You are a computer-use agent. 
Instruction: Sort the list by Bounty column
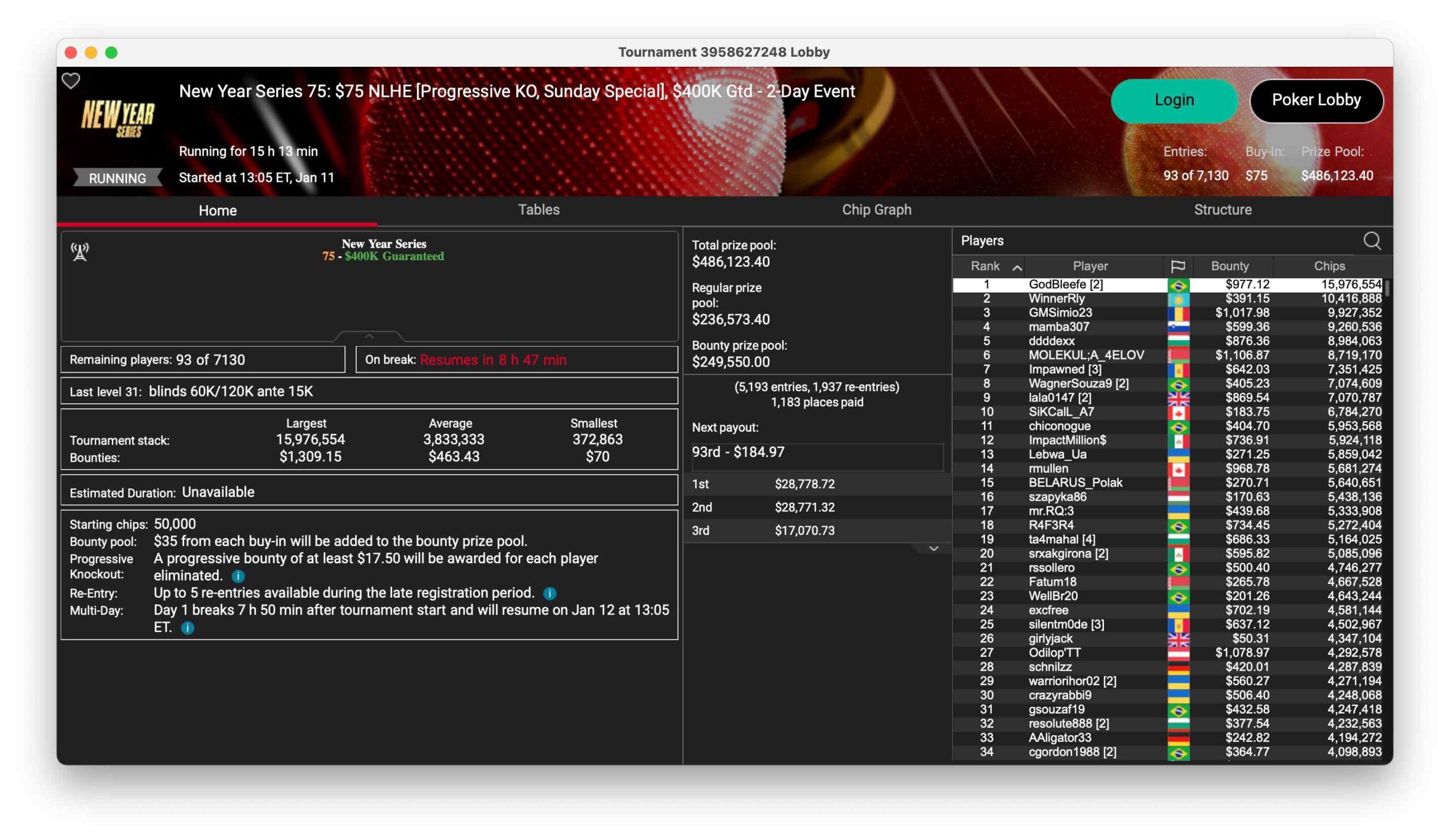pyautogui.click(x=1230, y=266)
